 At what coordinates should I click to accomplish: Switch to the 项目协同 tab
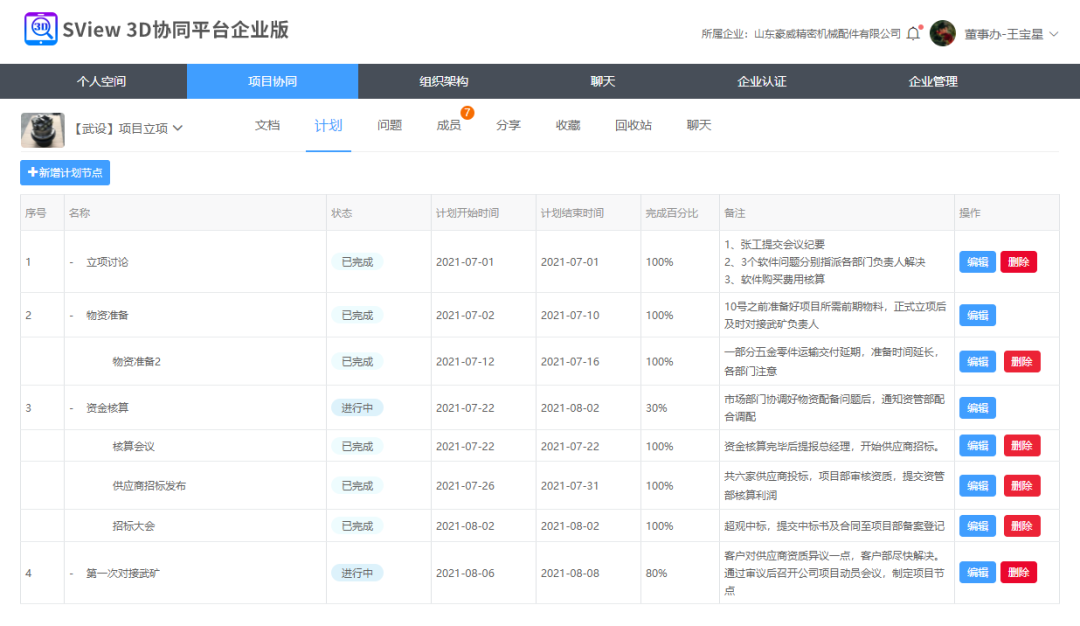click(x=271, y=81)
